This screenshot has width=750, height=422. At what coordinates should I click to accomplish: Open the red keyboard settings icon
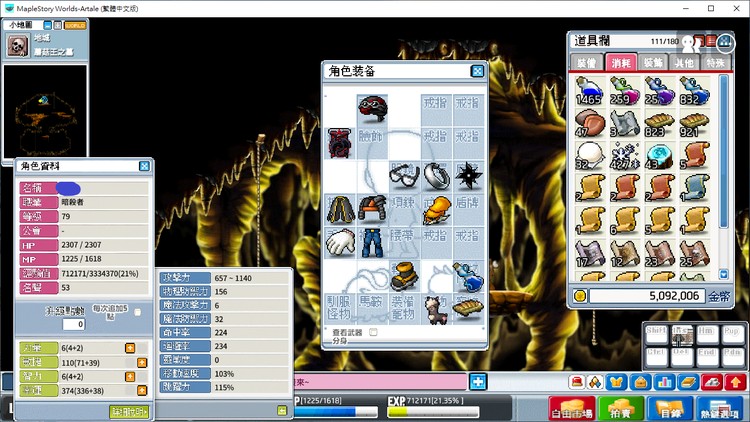point(711,382)
